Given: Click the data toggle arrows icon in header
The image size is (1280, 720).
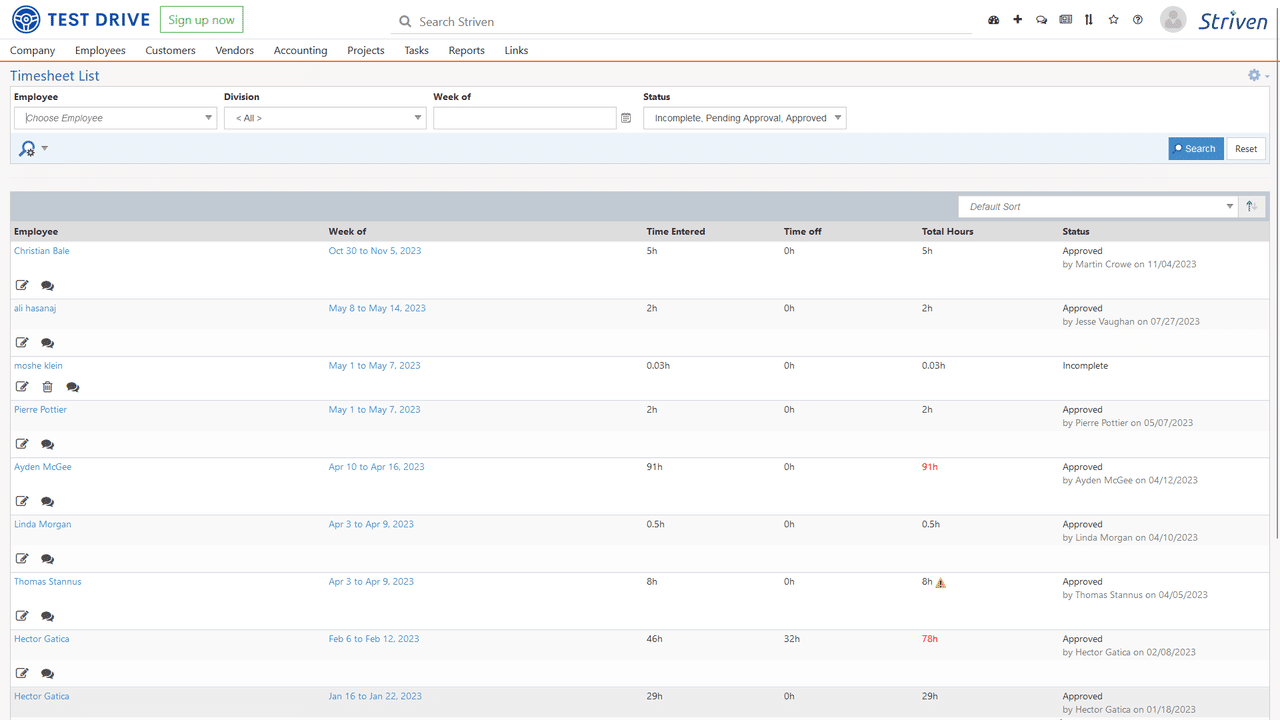Looking at the screenshot, I should point(1089,19).
